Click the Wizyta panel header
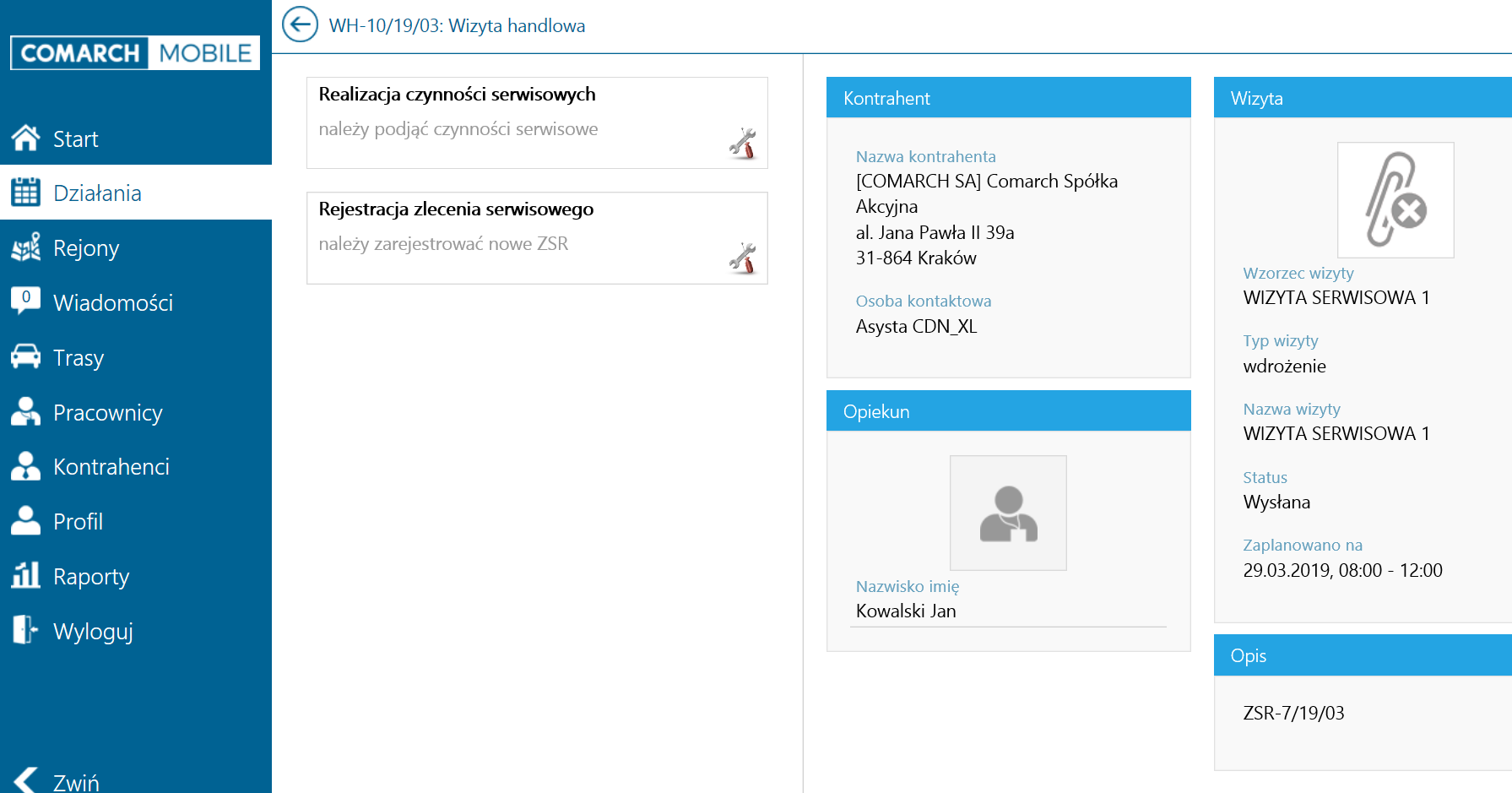This screenshot has width=1512, height=793. point(1363,97)
